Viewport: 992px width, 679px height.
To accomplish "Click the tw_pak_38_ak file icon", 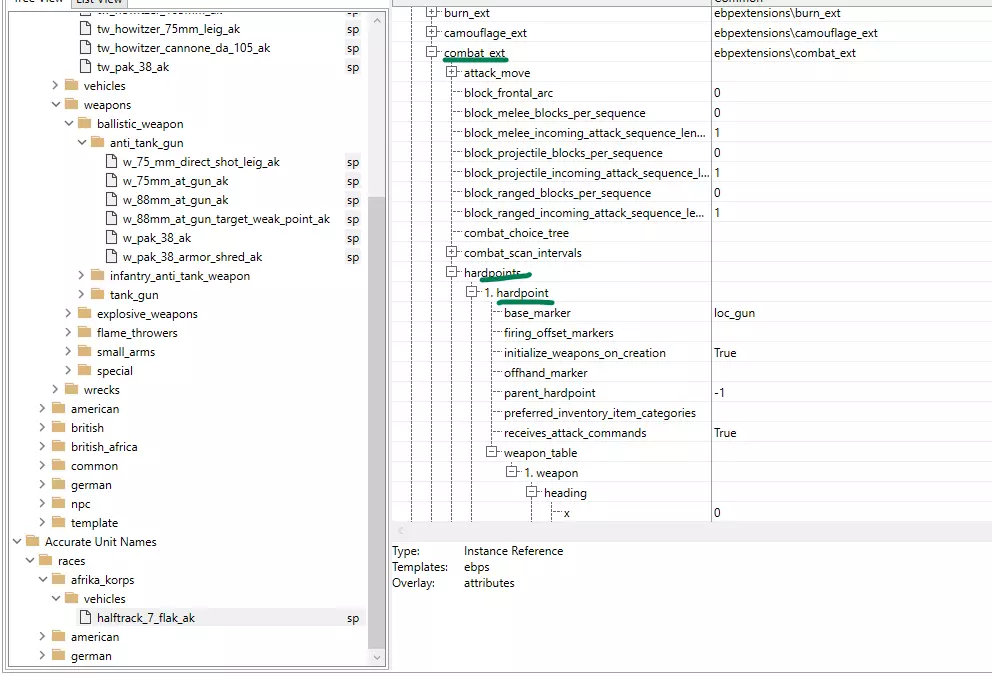I will (x=85, y=66).
